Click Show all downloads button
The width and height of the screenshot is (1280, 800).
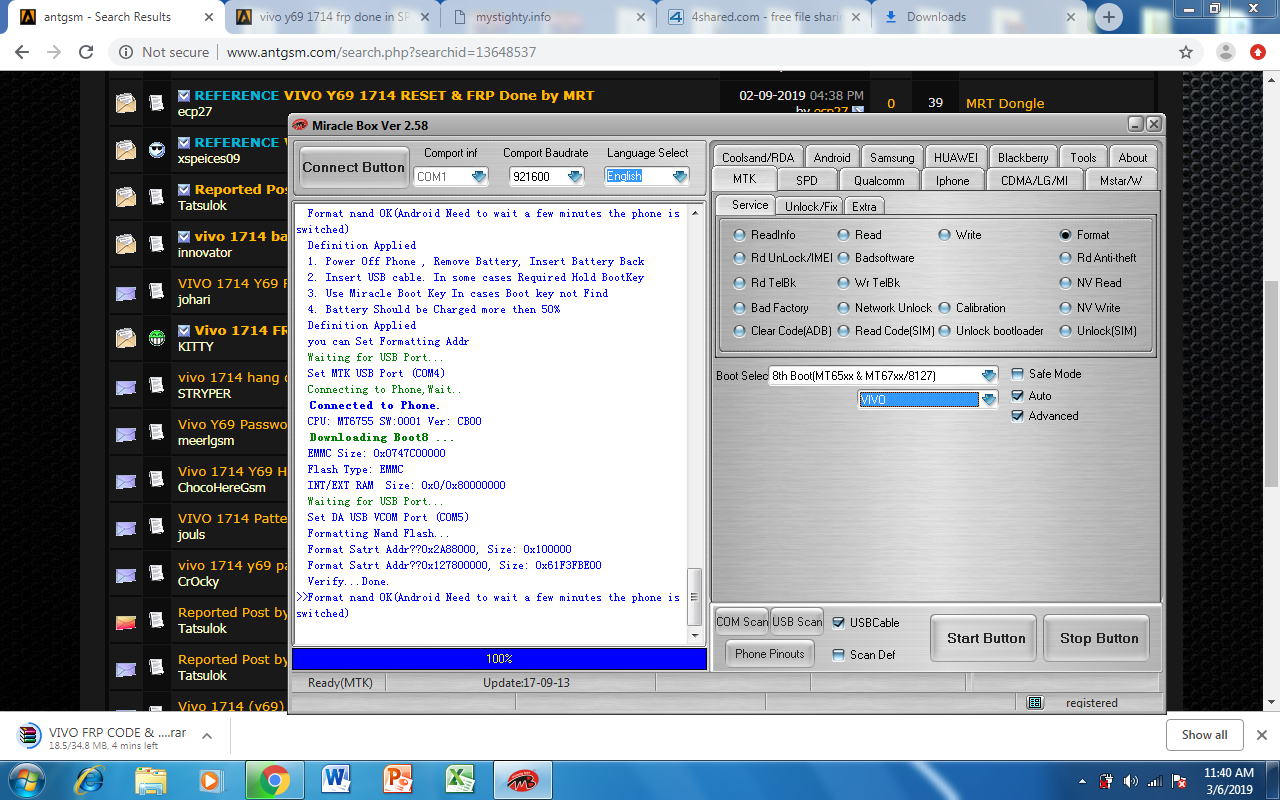[1205, 735]
